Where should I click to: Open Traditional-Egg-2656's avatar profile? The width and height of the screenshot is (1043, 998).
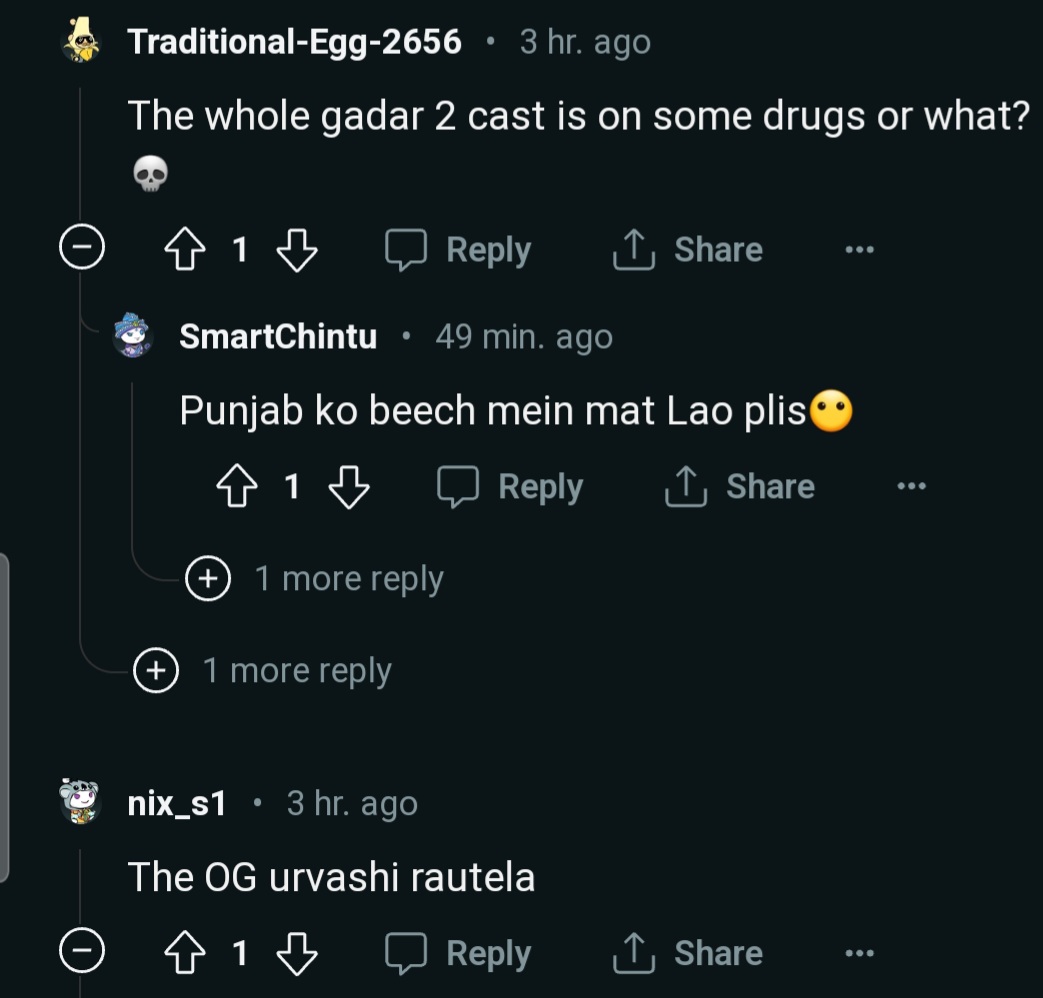click(x=83, y=42)
